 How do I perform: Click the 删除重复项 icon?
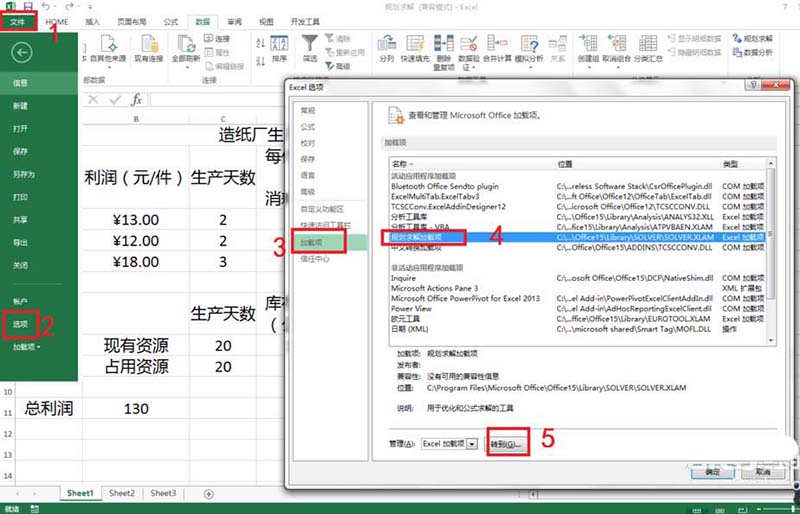click(443, 43)
